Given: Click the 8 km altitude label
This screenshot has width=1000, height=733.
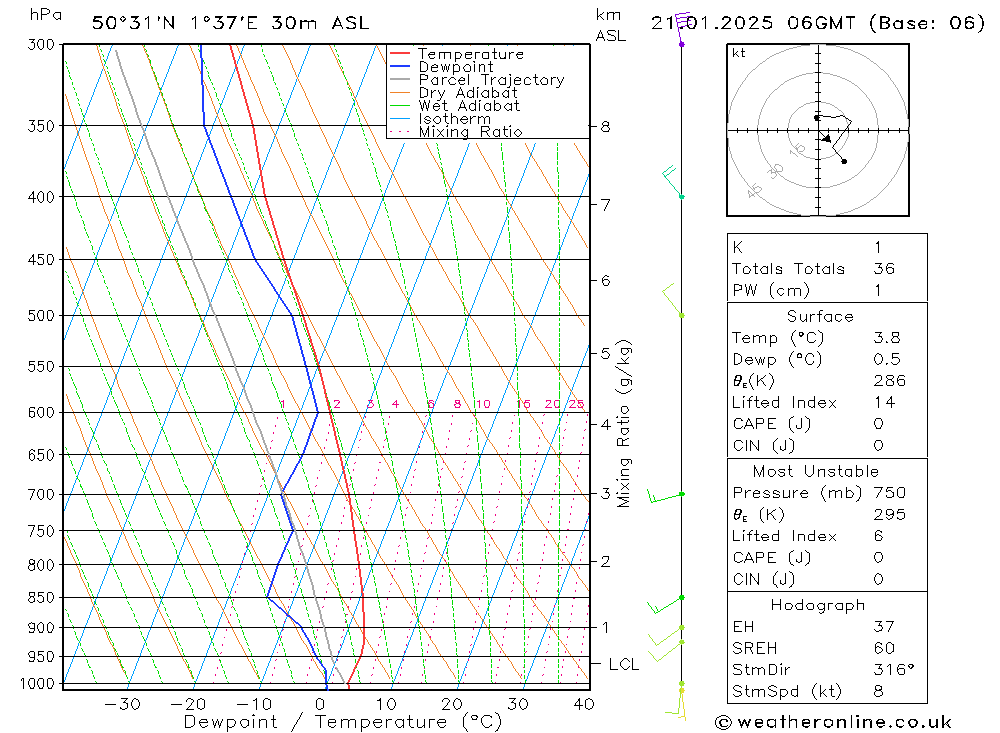Looking at the screenshot, I should click(605, 127).
